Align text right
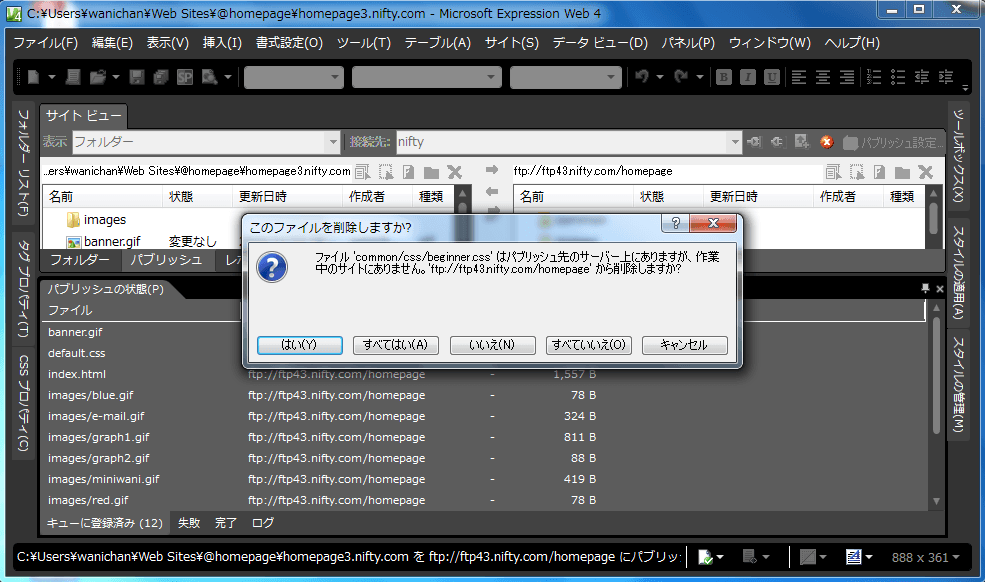 (847, 77)
